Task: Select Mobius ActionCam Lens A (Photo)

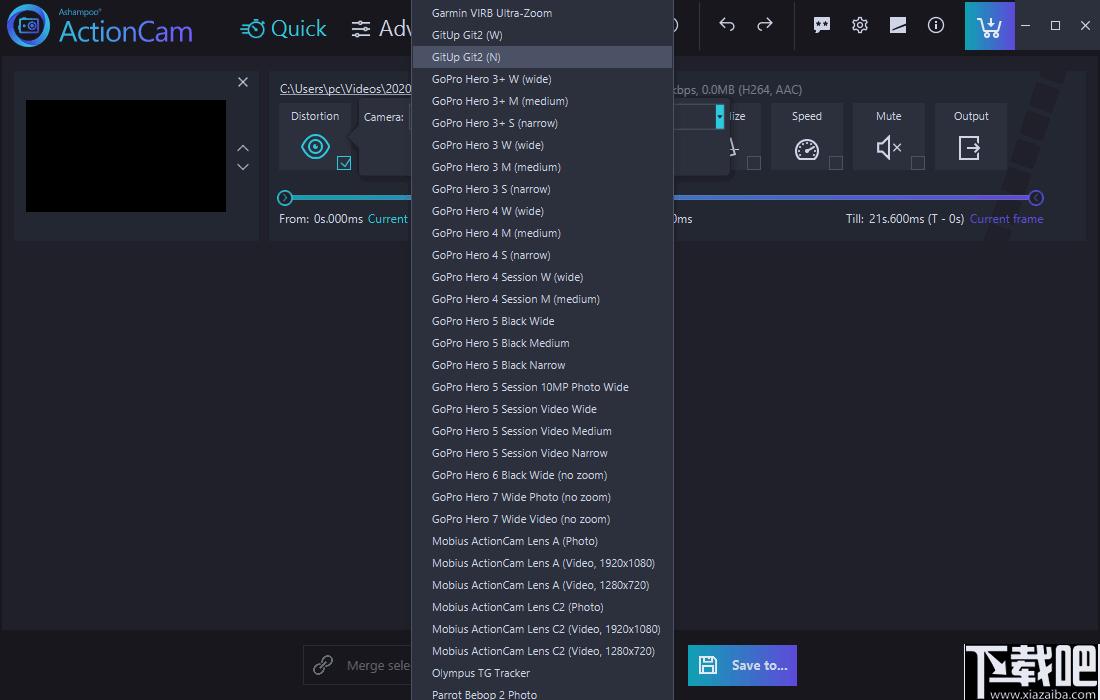Action: tap(542, 541)
